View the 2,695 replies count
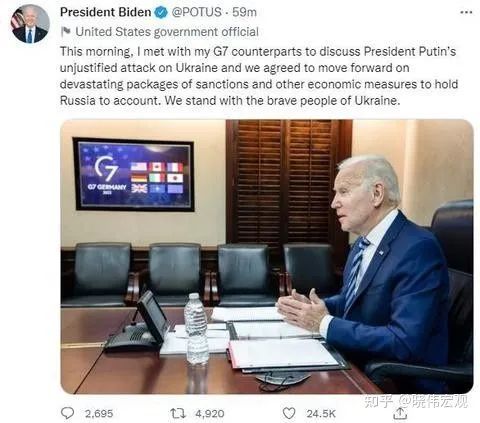 click(x=99, y=414)
